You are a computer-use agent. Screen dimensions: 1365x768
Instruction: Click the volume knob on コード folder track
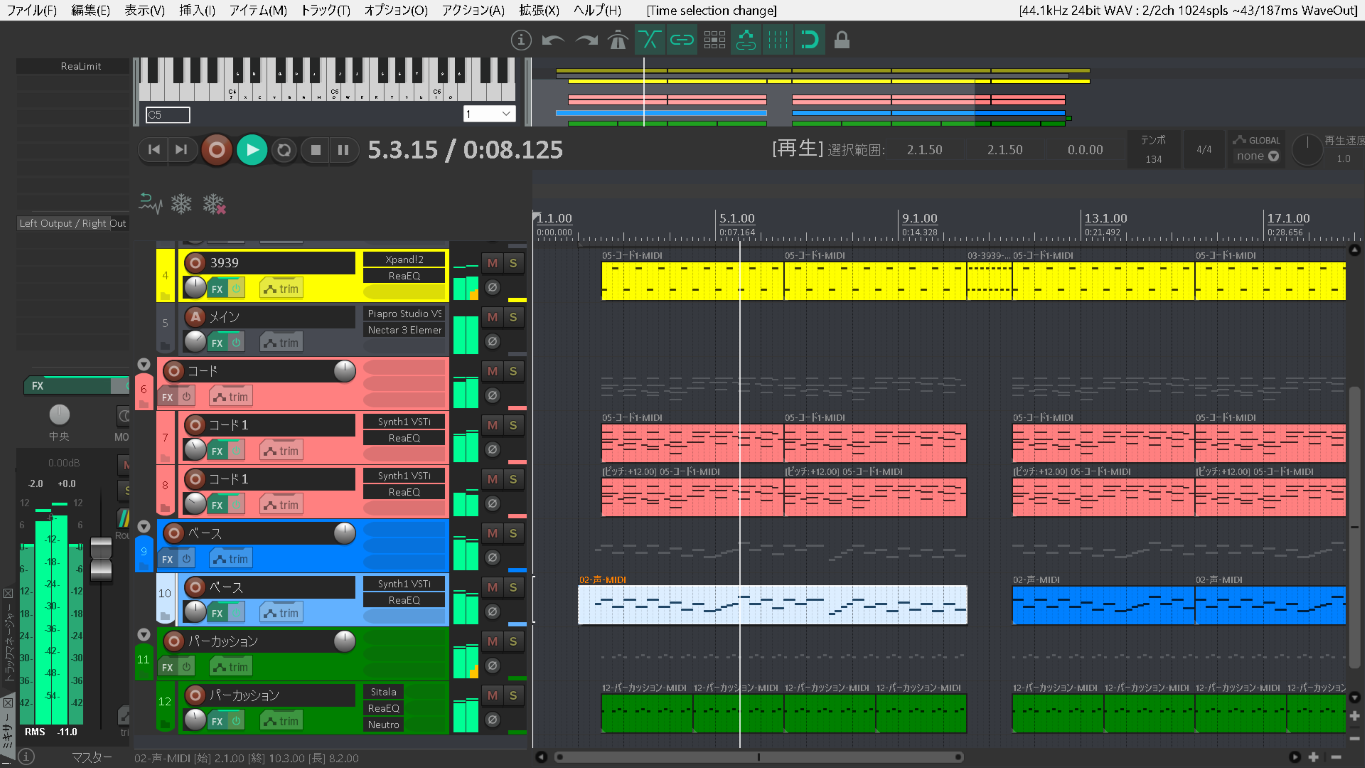[x=344, y=371]
